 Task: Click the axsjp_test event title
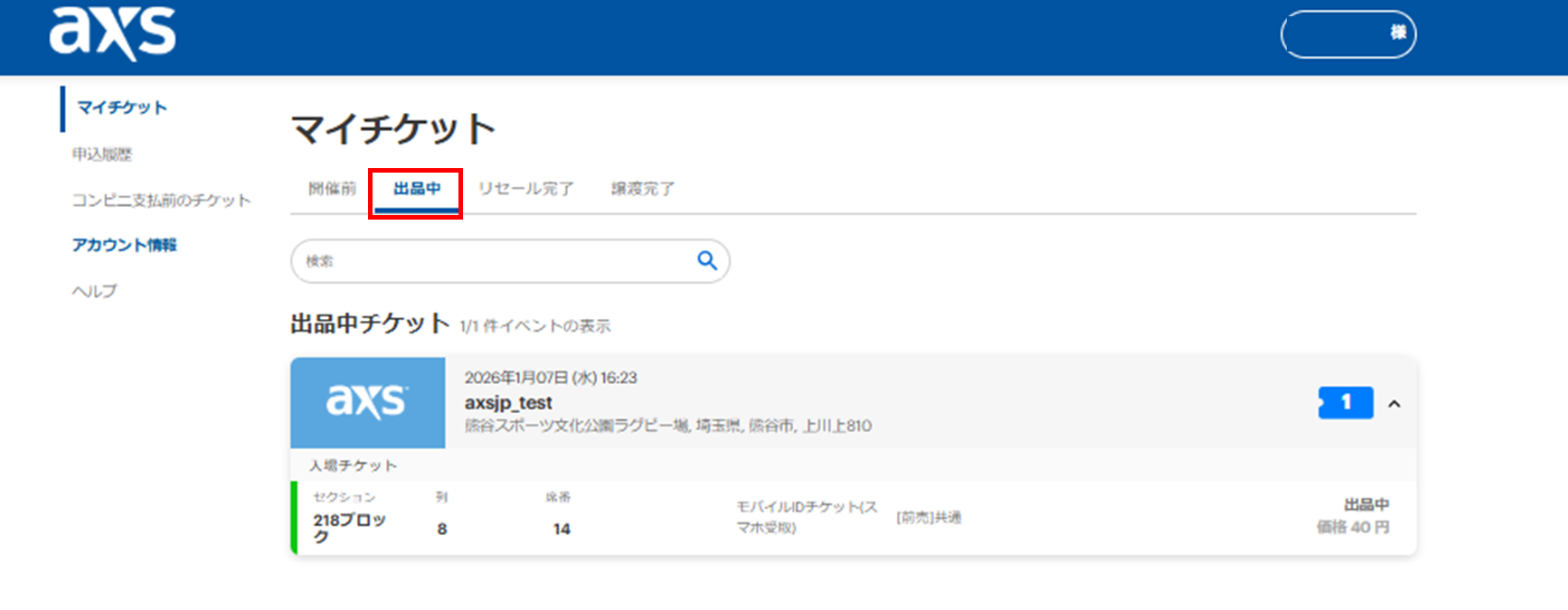[508, 403]
